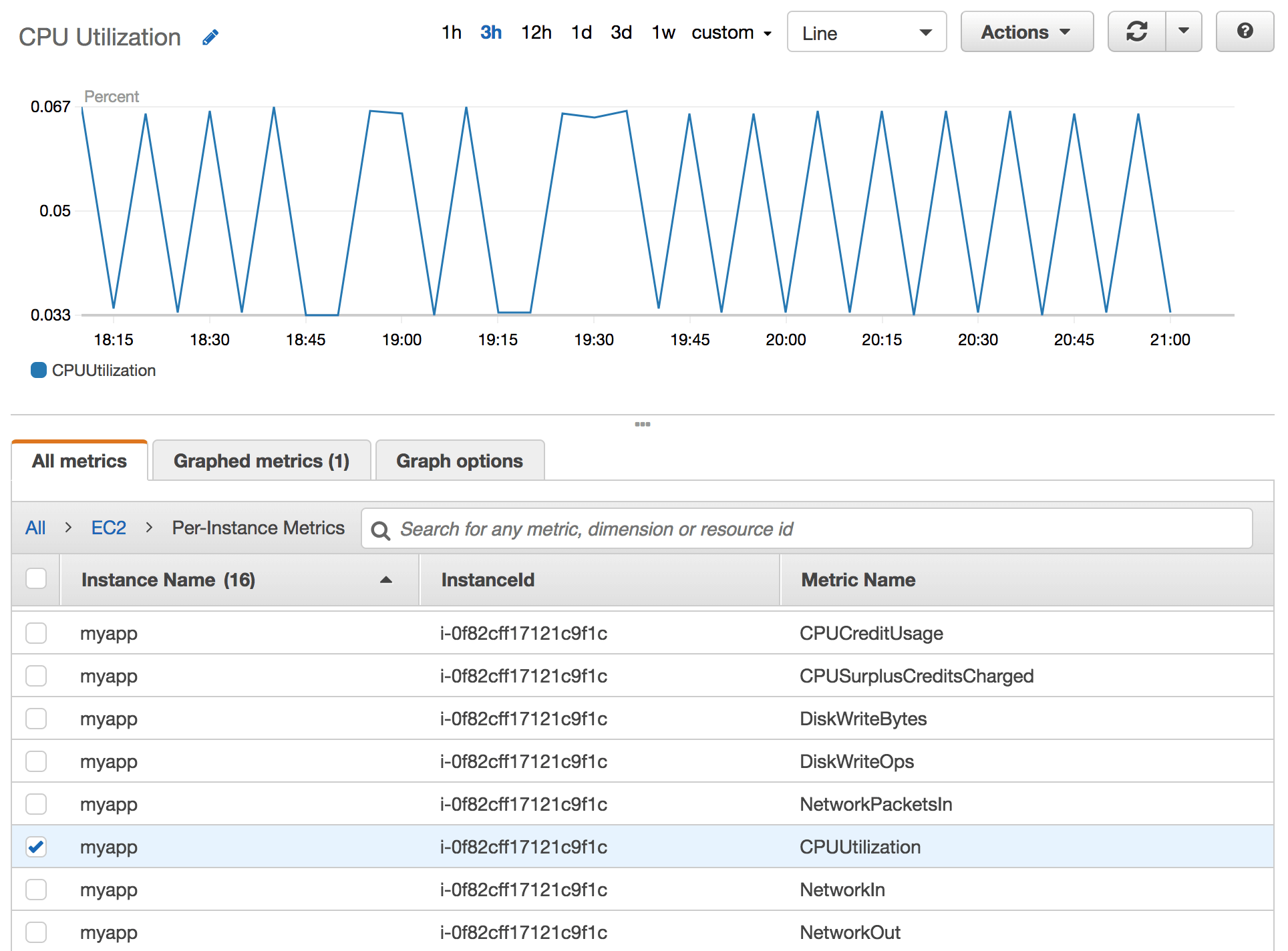Screen dimensions: 1288x951
Task: Open the Graph options tab
Action: click(460, 460)
